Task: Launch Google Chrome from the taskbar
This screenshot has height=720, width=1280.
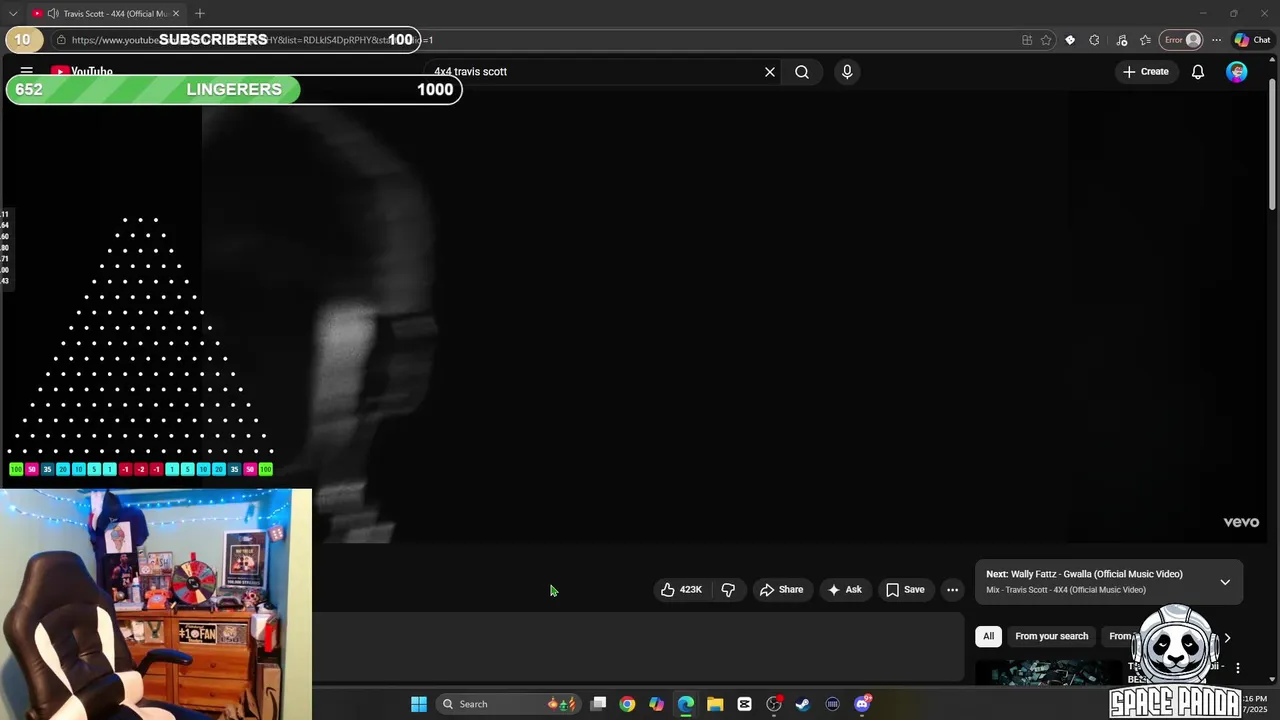Action: [627, 704]
